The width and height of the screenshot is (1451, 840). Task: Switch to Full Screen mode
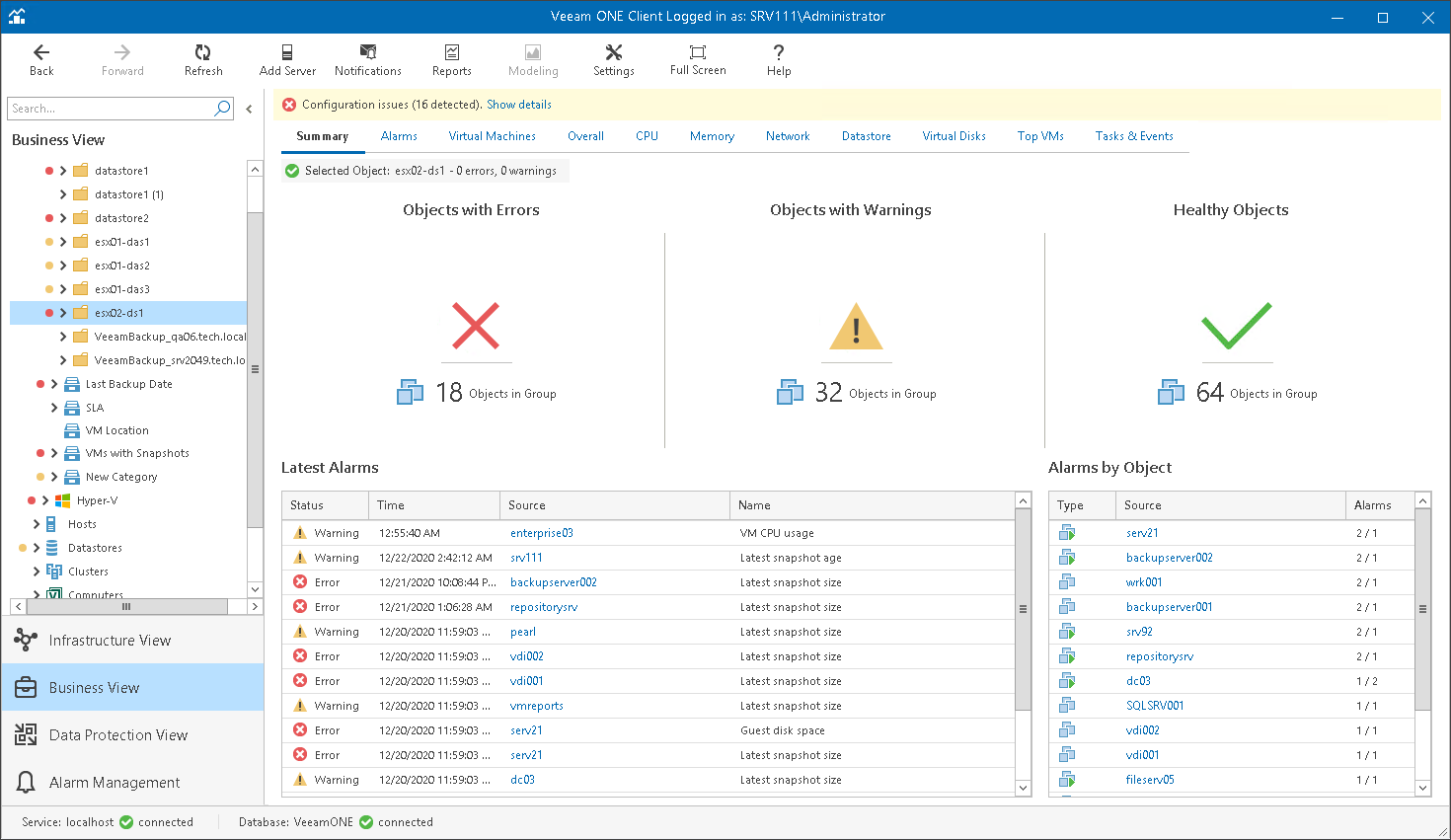point(698,53)
